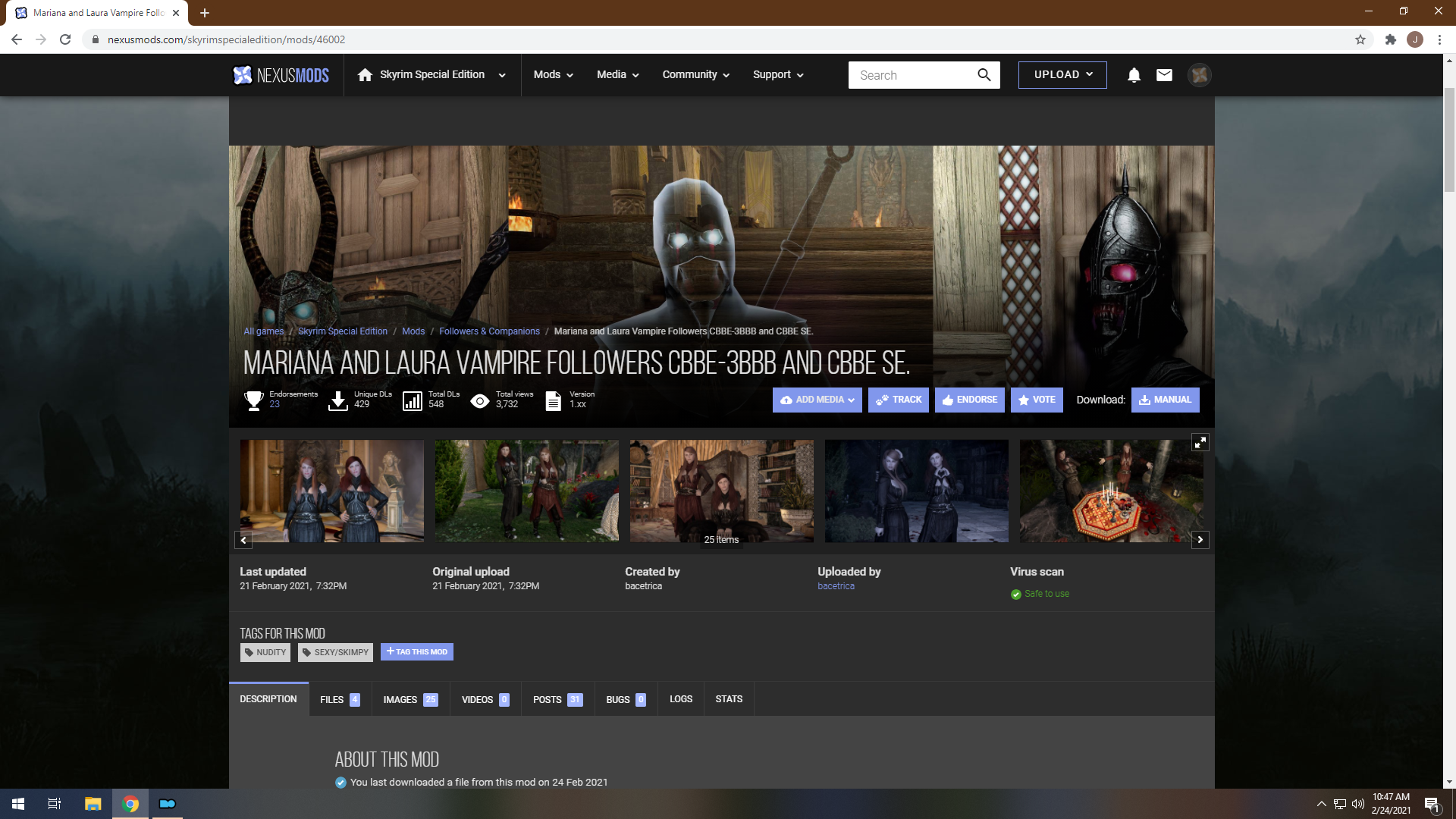Switch to the Files tab
The width and height of the screenshot is (1456, 819).
(x=340, y=699)
